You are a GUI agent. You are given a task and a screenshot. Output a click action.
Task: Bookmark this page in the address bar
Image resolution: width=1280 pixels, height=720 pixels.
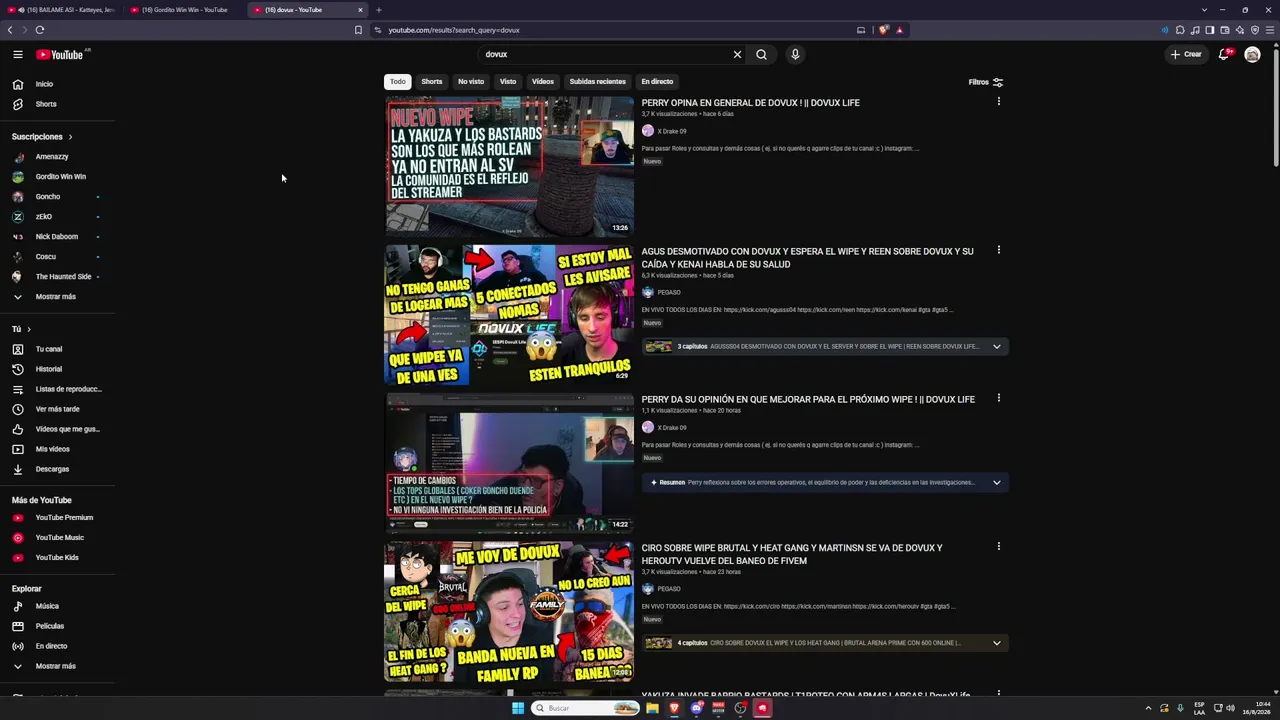358,30
